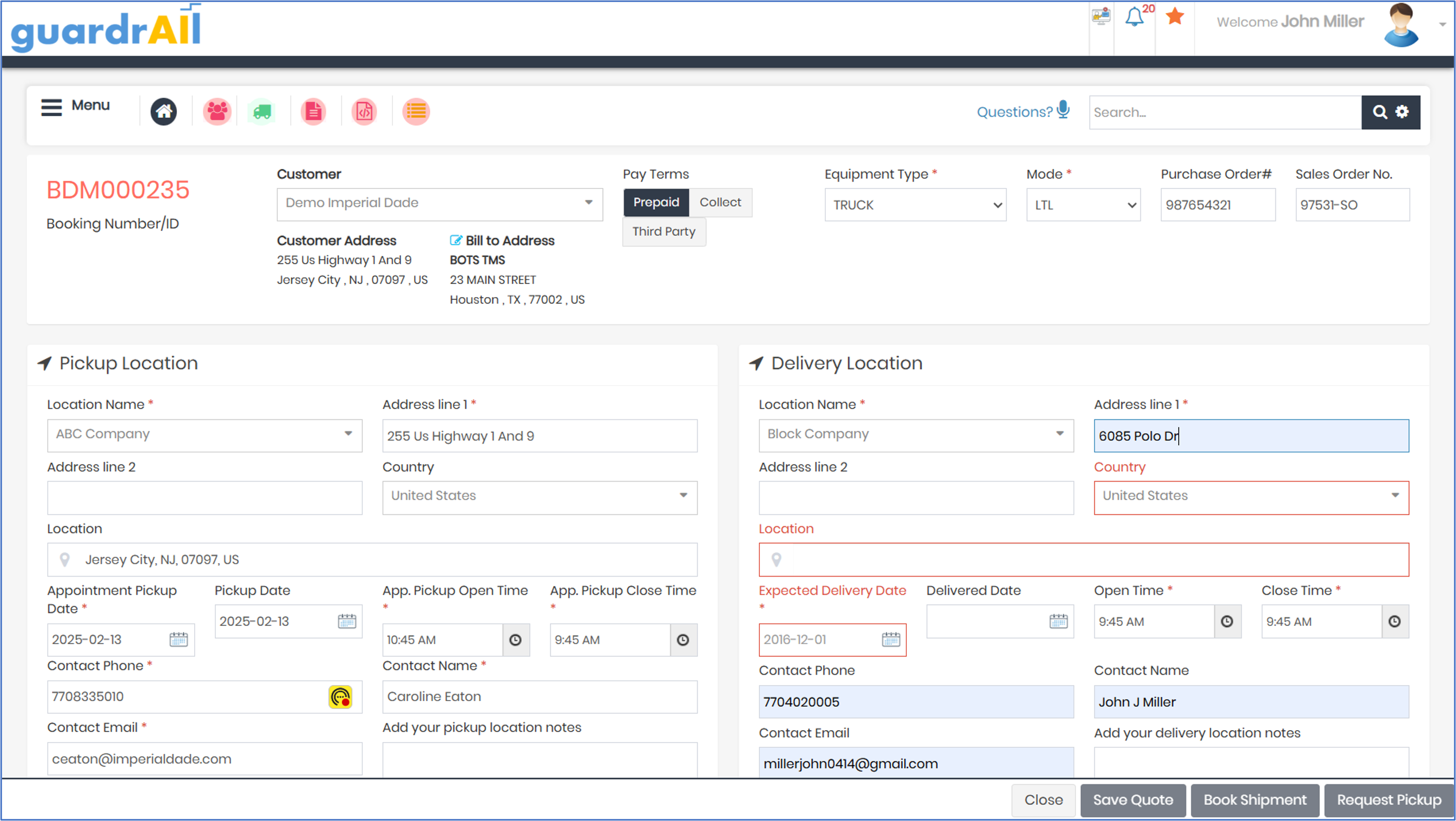Click the Questions microphone icon
Screen dimensions: 1456x821
coord(1063,110)
